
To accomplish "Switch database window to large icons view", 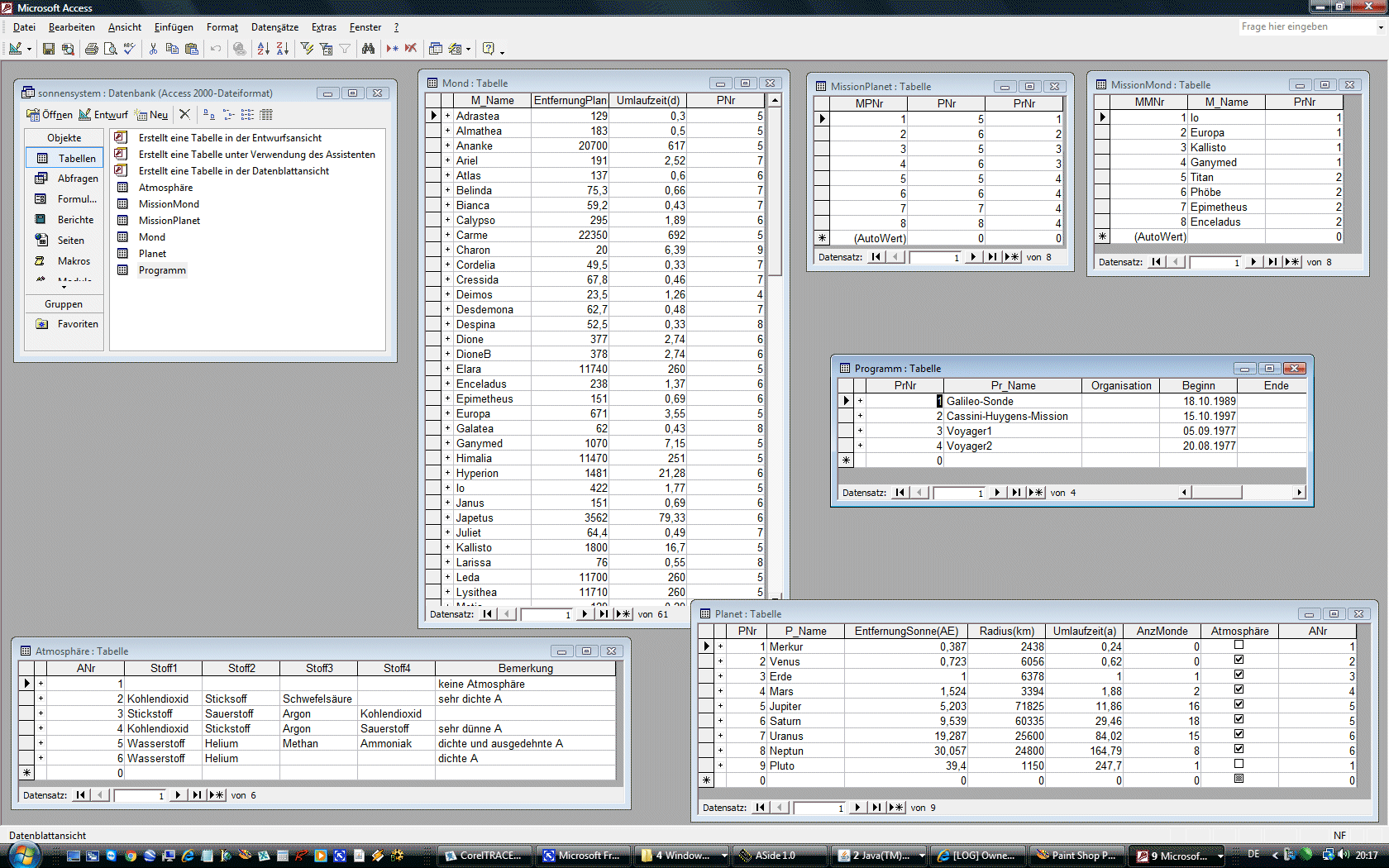I will click(208, 115).
